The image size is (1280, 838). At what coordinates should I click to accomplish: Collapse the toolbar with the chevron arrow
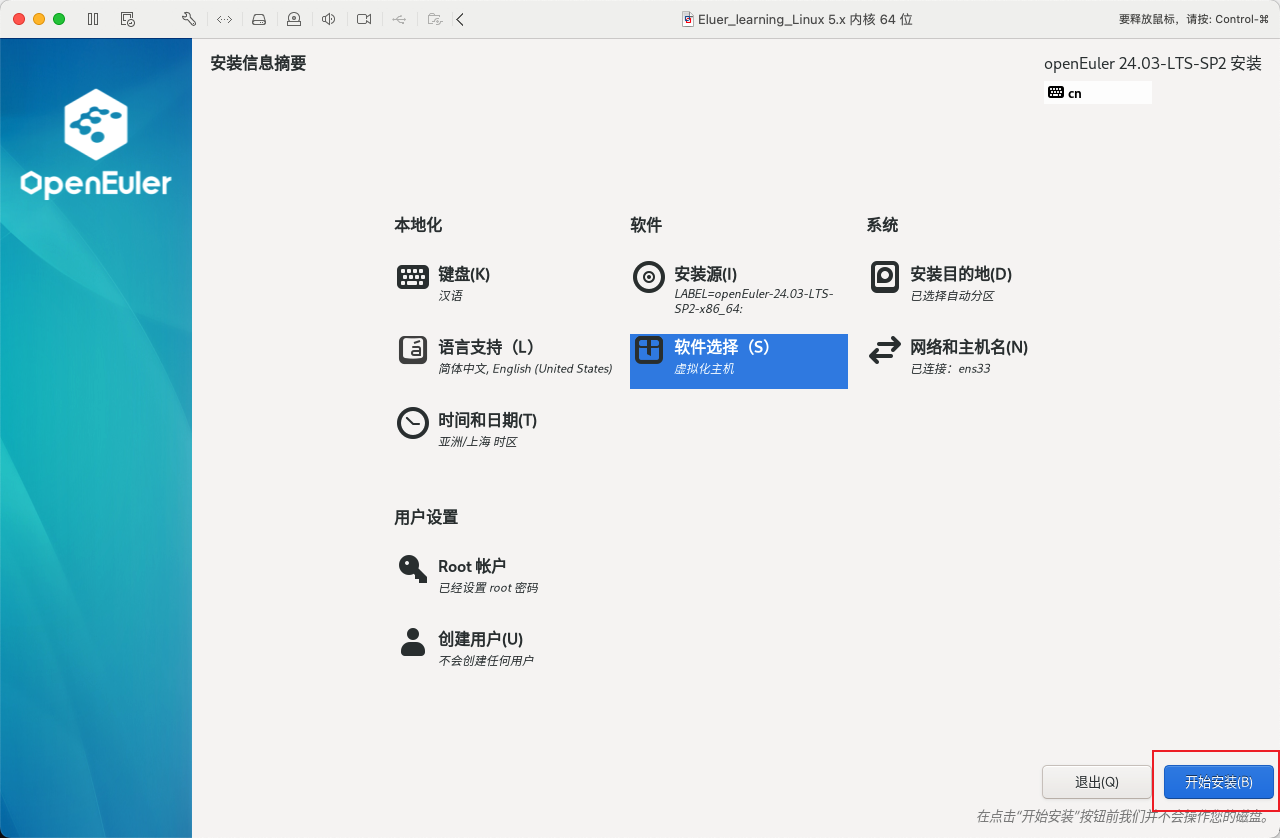point(460,19)
